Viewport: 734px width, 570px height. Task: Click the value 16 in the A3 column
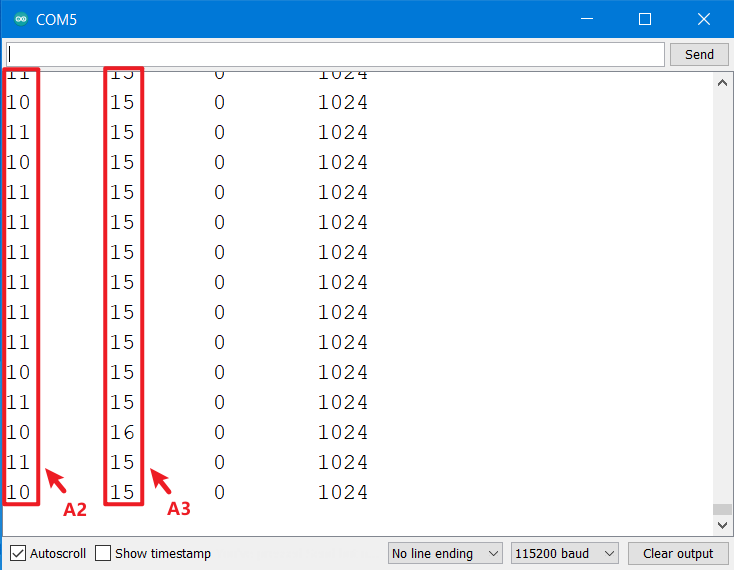122,432
